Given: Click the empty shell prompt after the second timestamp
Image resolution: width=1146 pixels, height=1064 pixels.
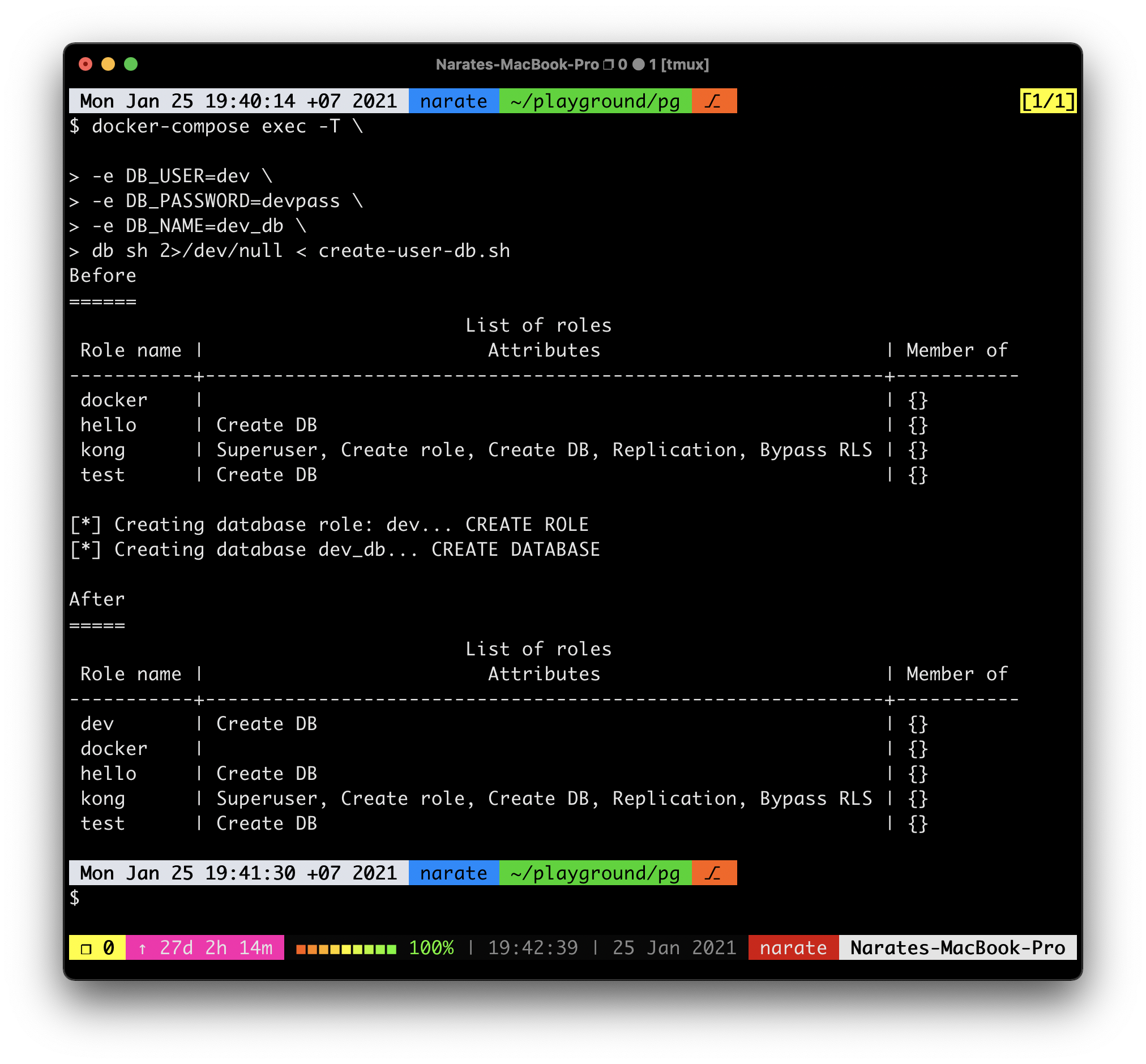Looking at the screenshot, I should point(75,897).
